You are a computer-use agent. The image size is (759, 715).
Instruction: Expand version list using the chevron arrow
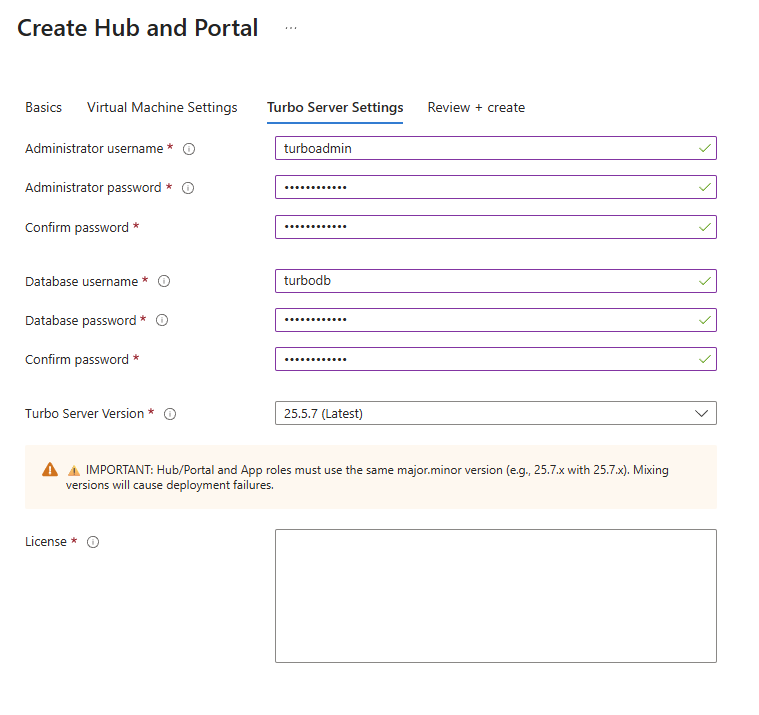pyautogui.click(x=702, y=413)
